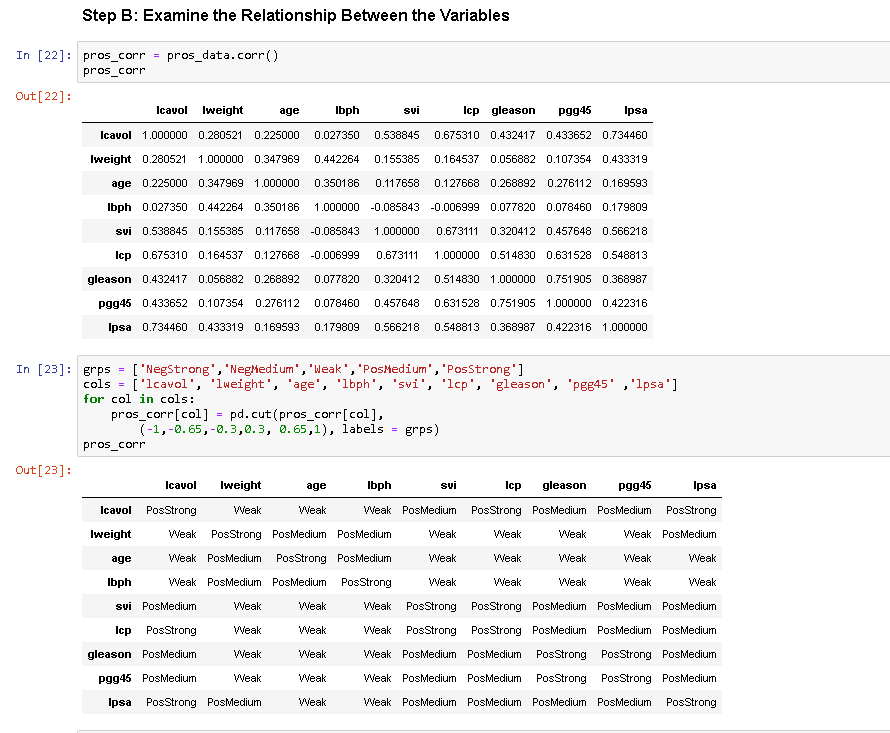
Task: Click Weak in Out[23] lcavol row, age column
Action: [312, 510]
